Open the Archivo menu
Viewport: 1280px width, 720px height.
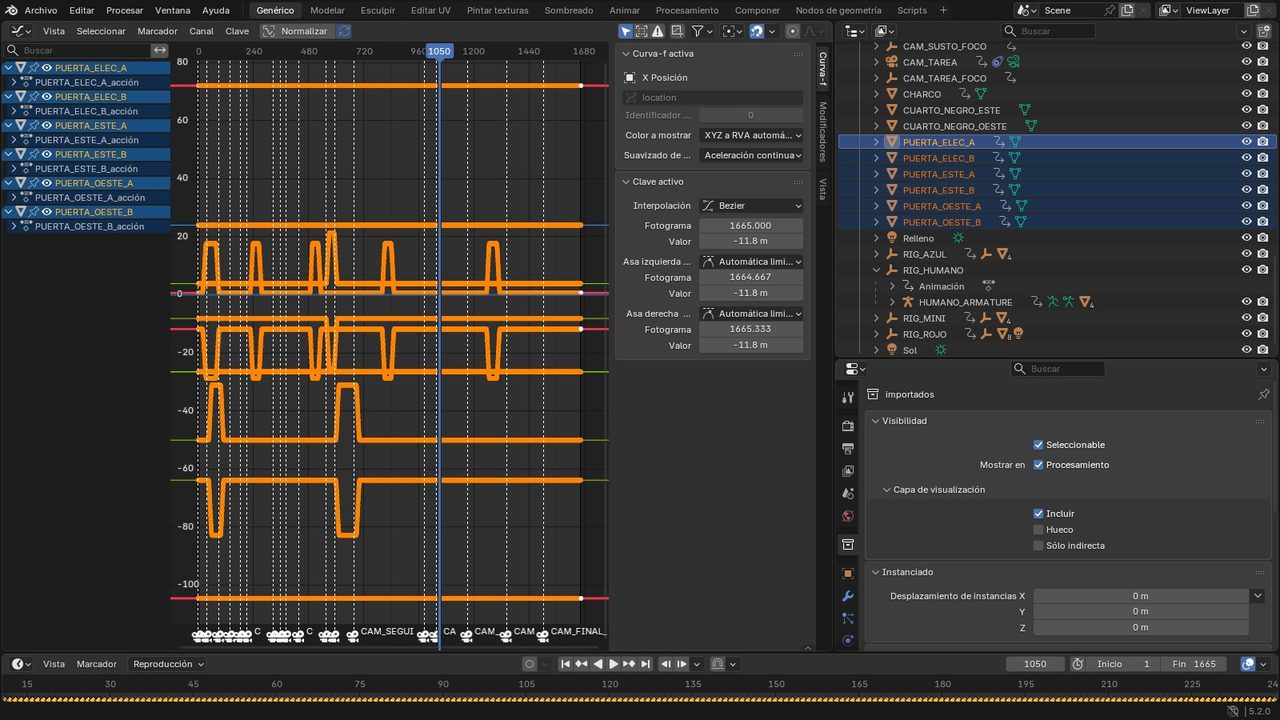(x=41, y=10)
